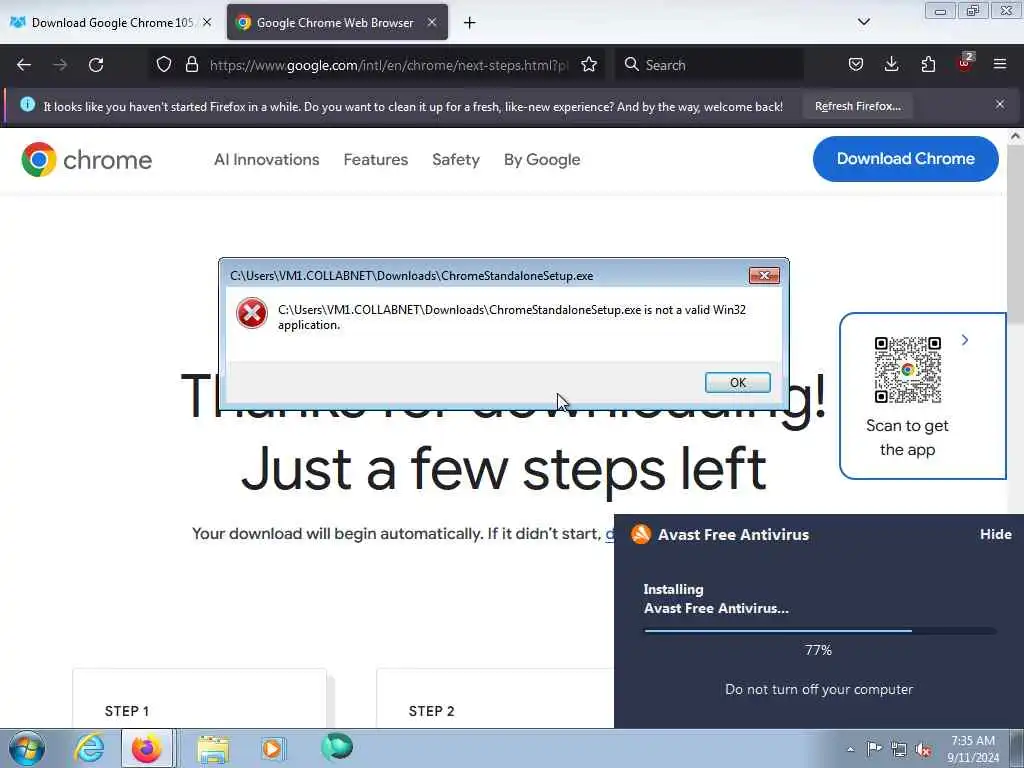Click info icon in notification bar
Image resolution: width=1024 pixels, height=768 pixels.
(x=27, y=104)
